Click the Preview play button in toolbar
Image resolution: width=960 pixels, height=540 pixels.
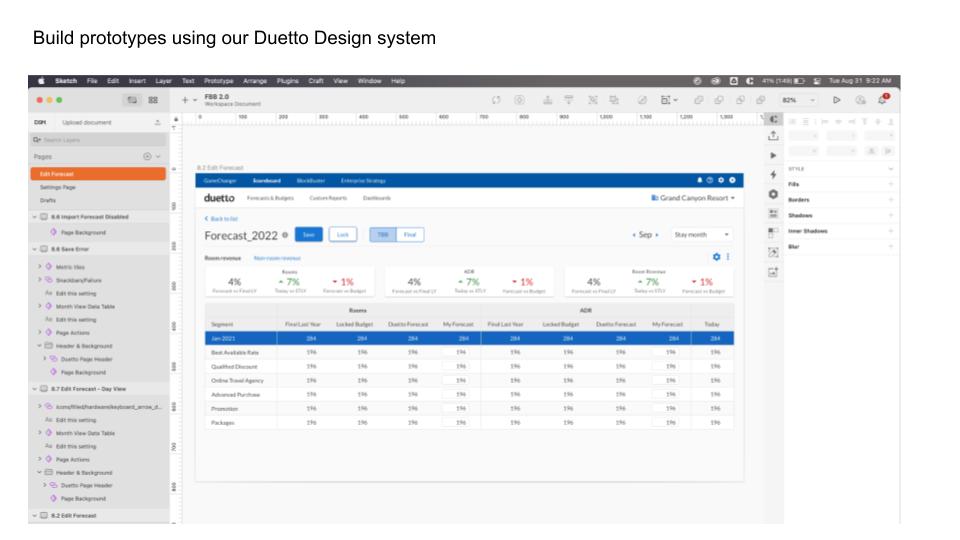[837, 100]
